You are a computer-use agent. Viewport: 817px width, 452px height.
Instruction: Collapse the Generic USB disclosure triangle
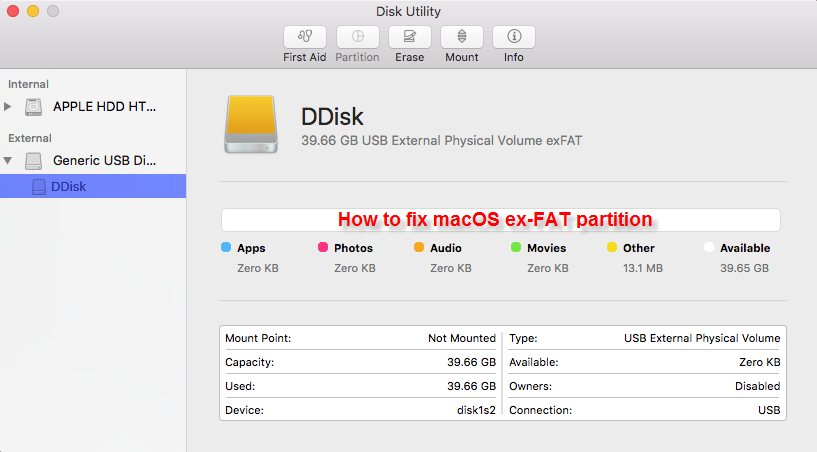click(x=8, y=161)
